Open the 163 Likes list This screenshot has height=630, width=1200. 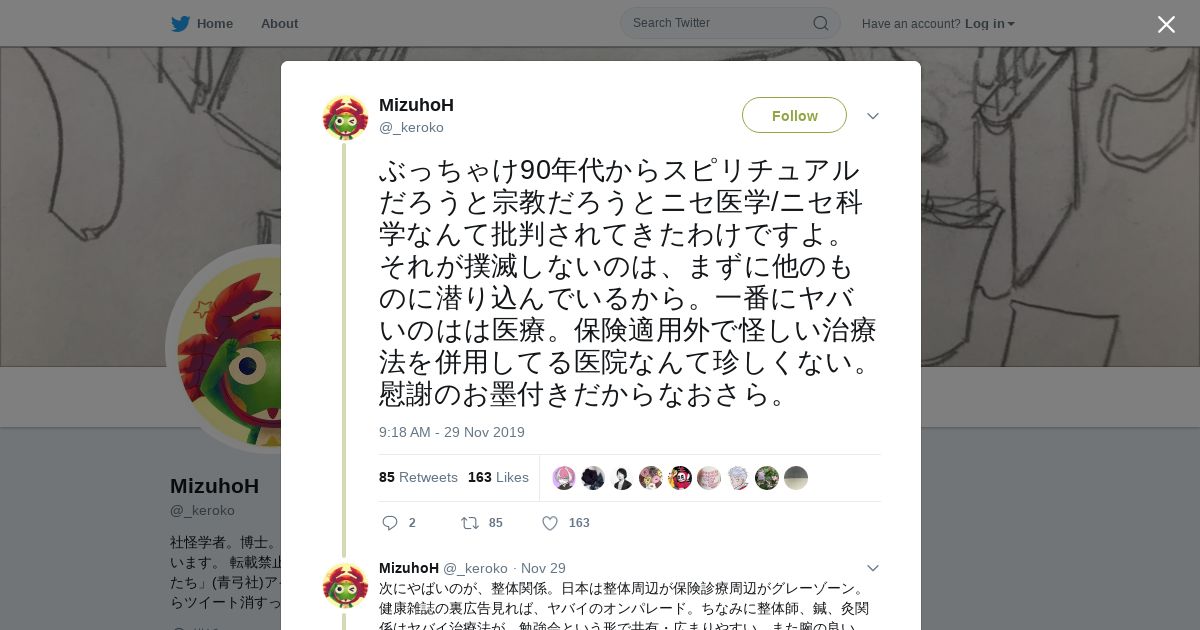[x=498, y=478]
